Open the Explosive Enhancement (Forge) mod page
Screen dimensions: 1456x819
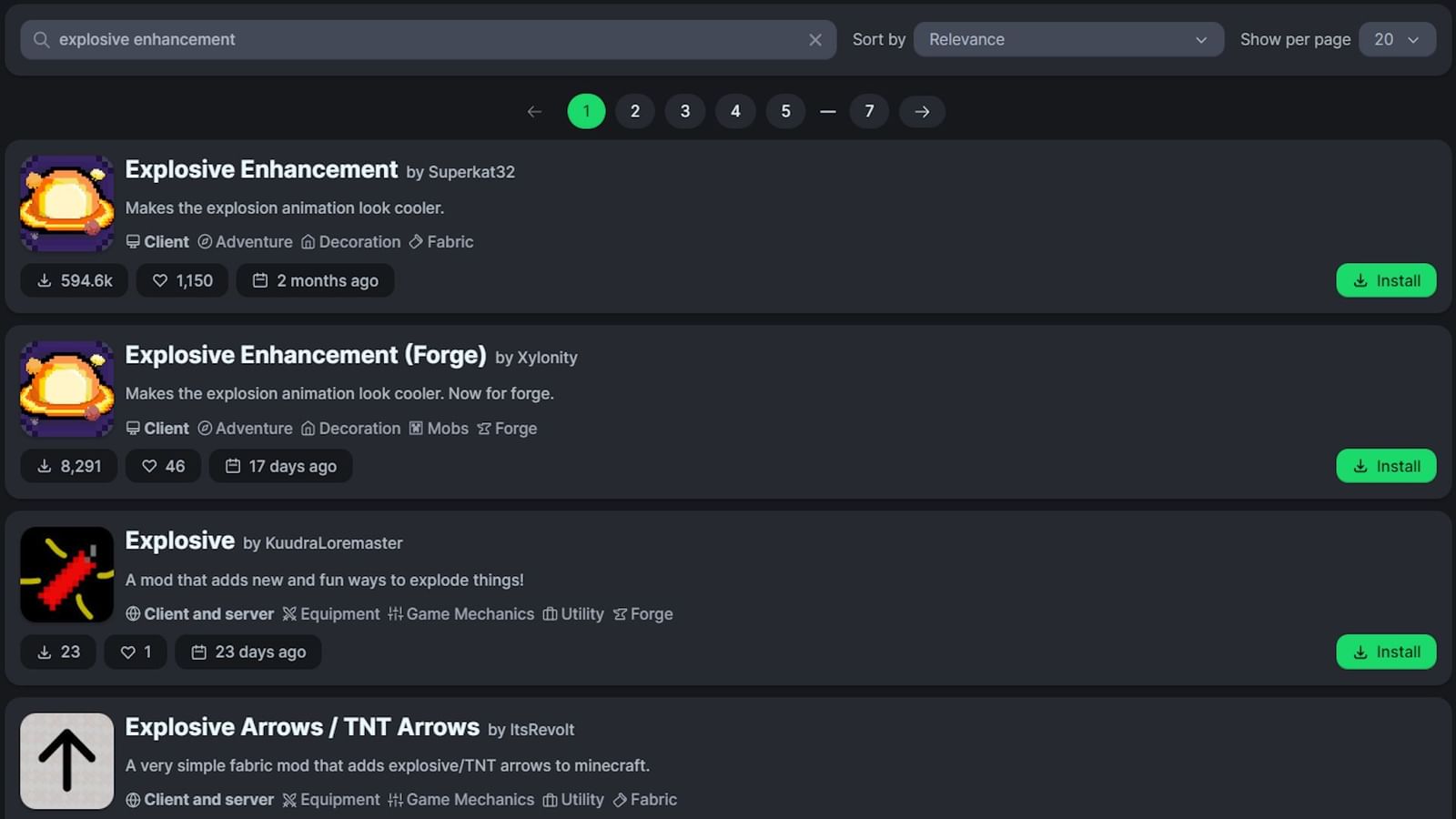point(305,355)
